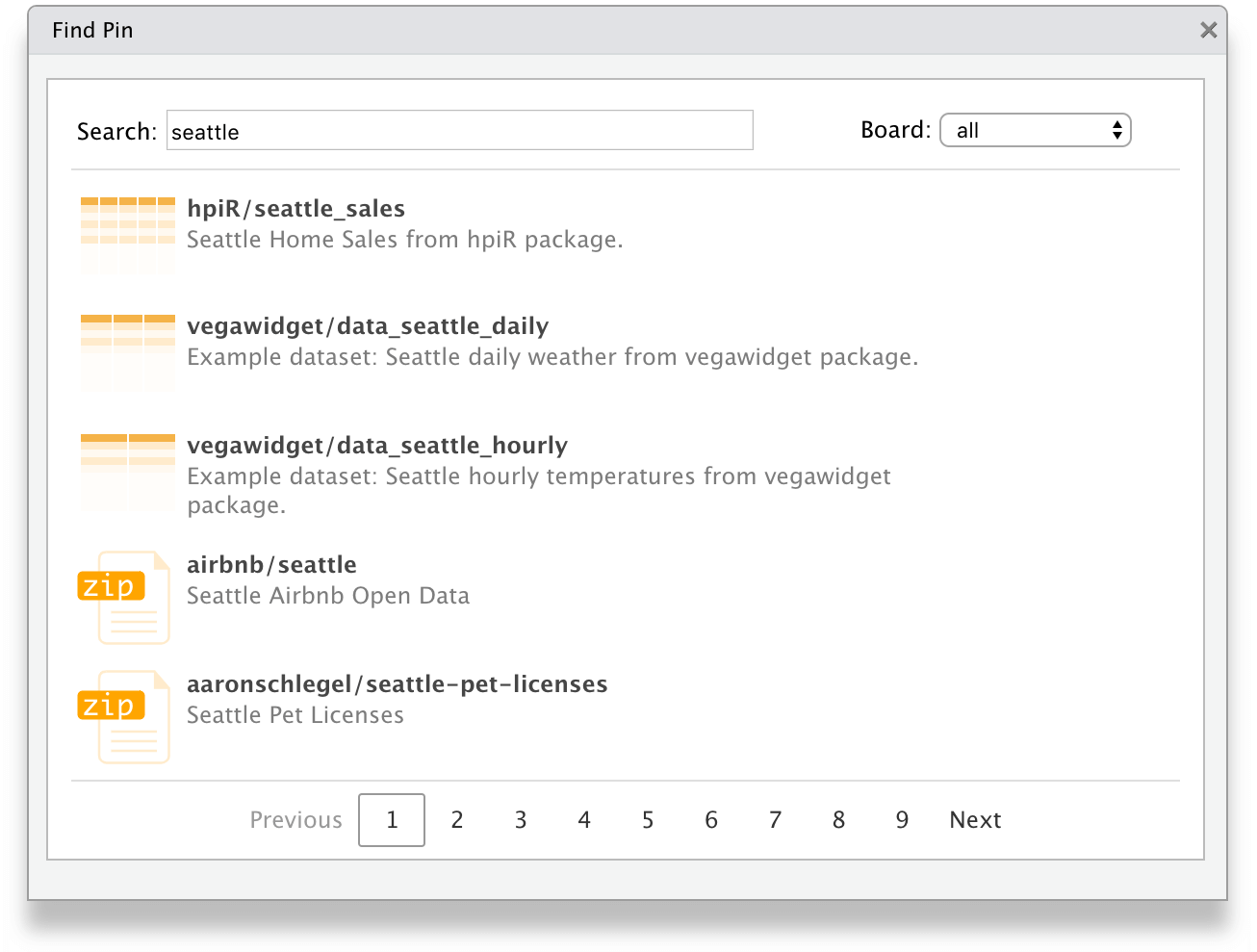Screen dimensions: 1257x952
Task: Click the zip icon for seattle-pet-licenses
Action: point(124,715)
